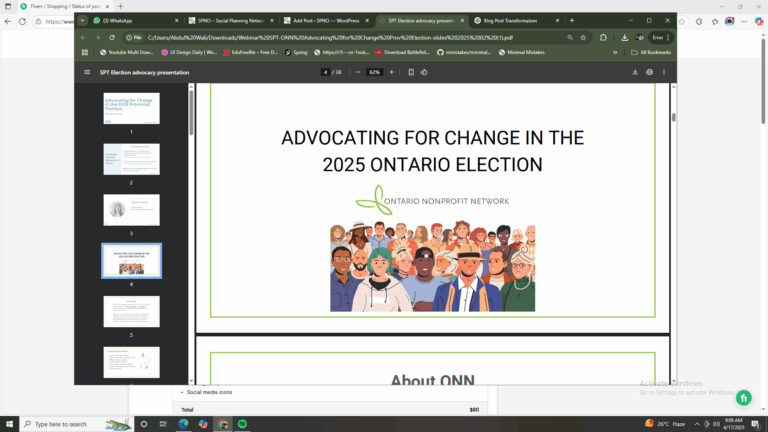The image size is (768, 432).
Task: Click the zoom in plus button
Action: point(391,72)
